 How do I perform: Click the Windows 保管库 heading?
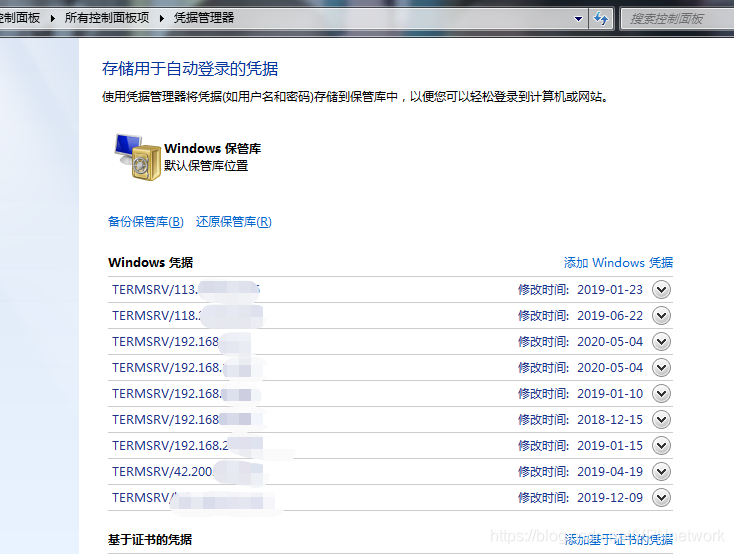tap(212, 148)
